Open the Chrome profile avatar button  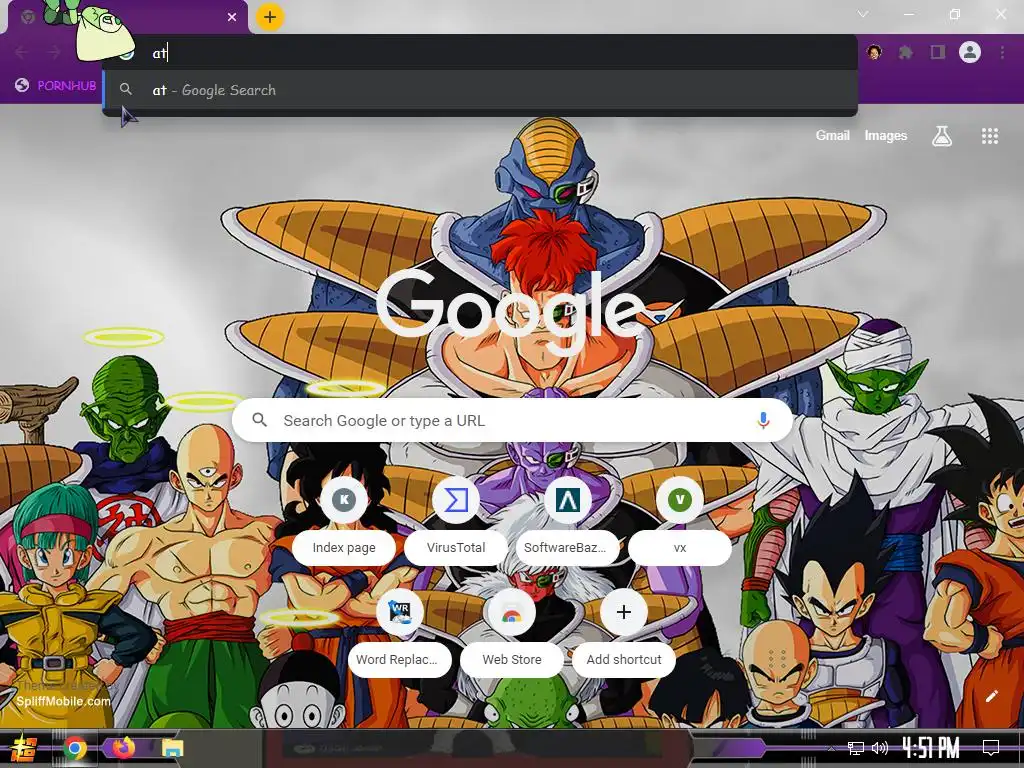click(970, 52)
